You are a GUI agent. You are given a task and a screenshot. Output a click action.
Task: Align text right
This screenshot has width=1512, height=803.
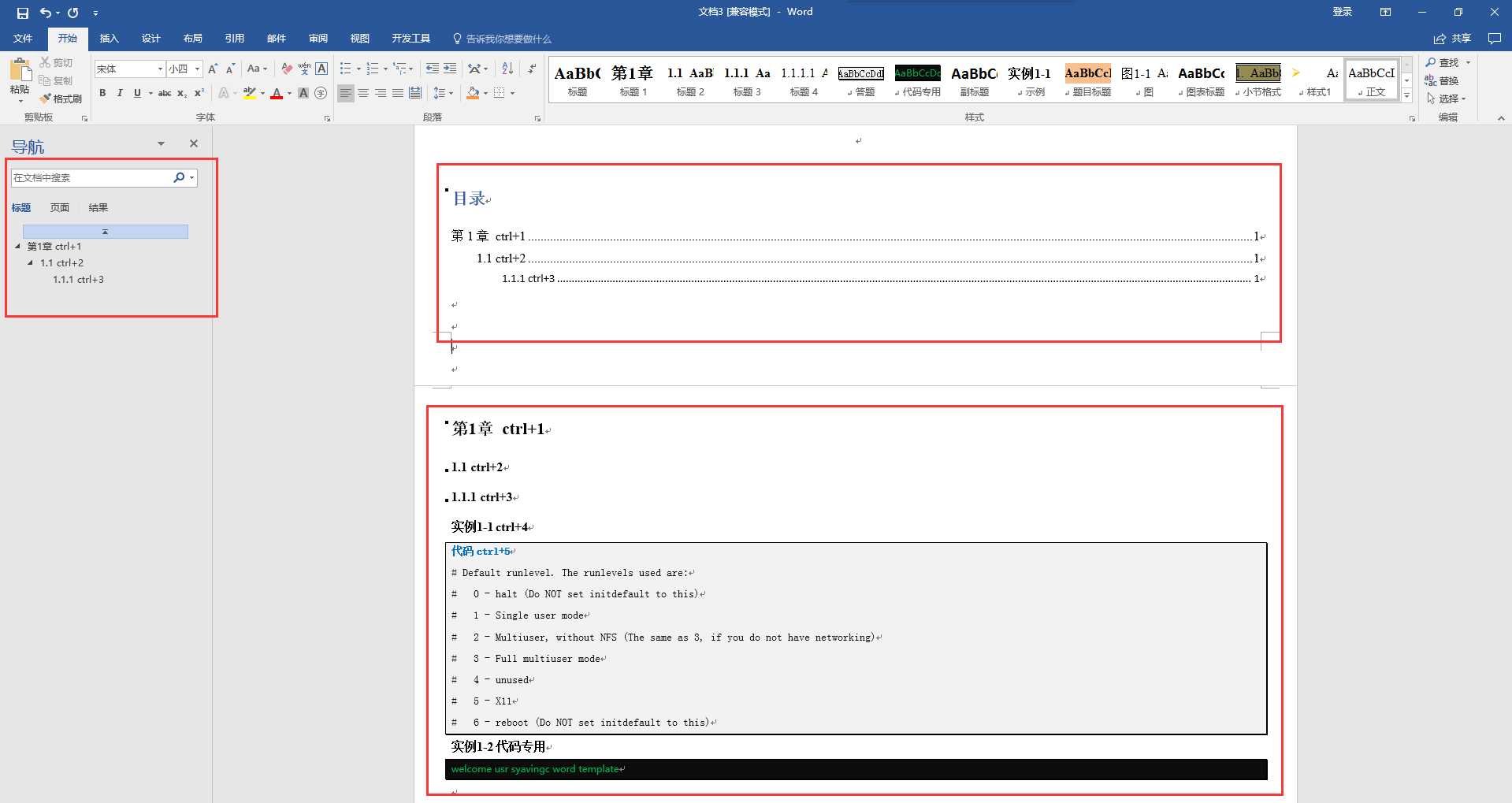381,93
